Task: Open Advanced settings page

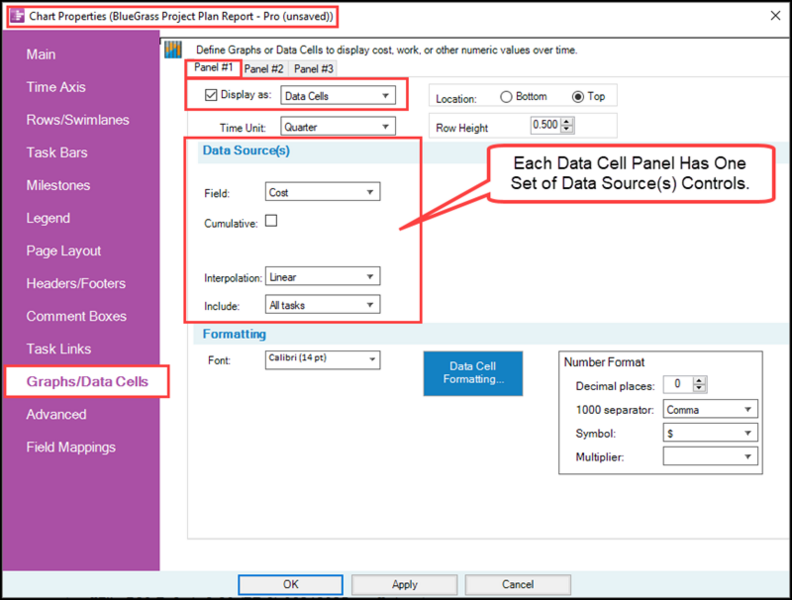Action: click(x=57, y=415)
